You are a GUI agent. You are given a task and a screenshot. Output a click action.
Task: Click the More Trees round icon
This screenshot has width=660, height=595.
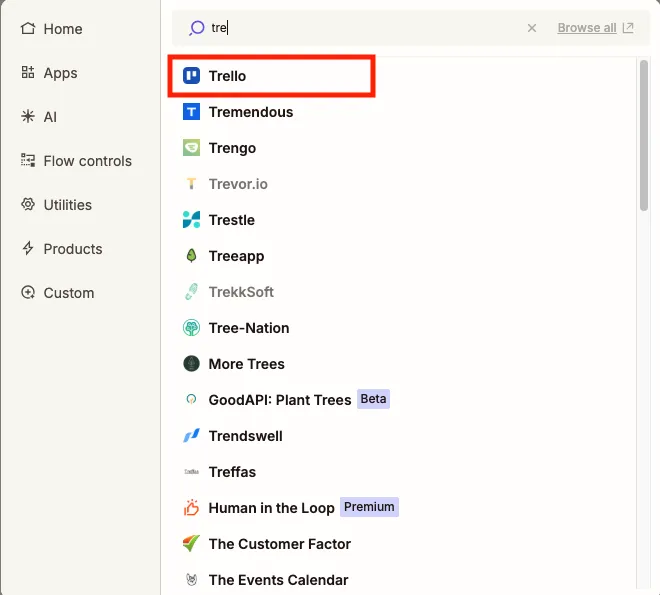191,364
